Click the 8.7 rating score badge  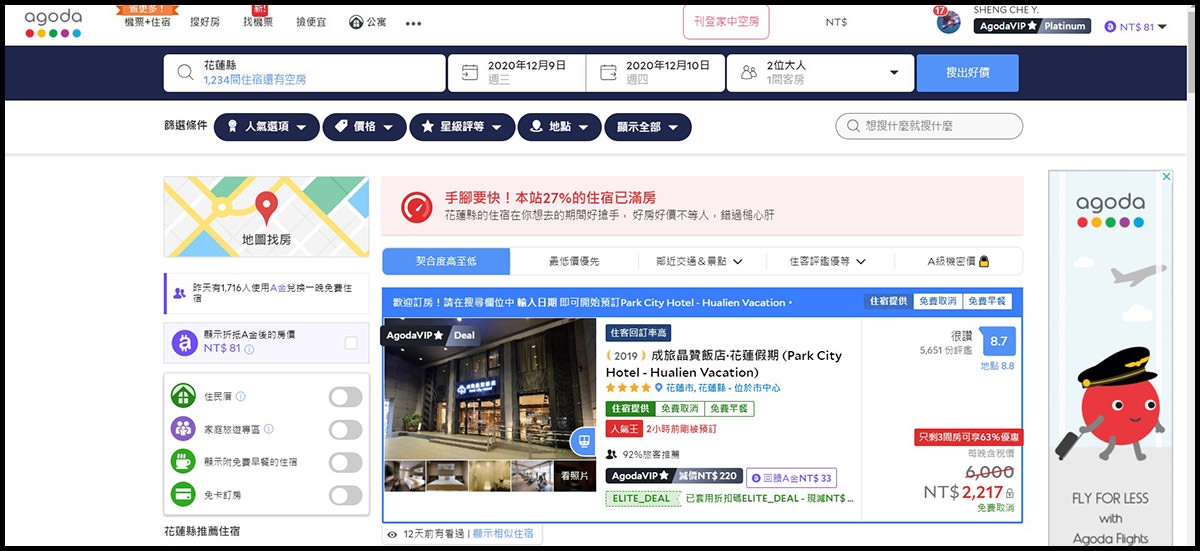998,342
